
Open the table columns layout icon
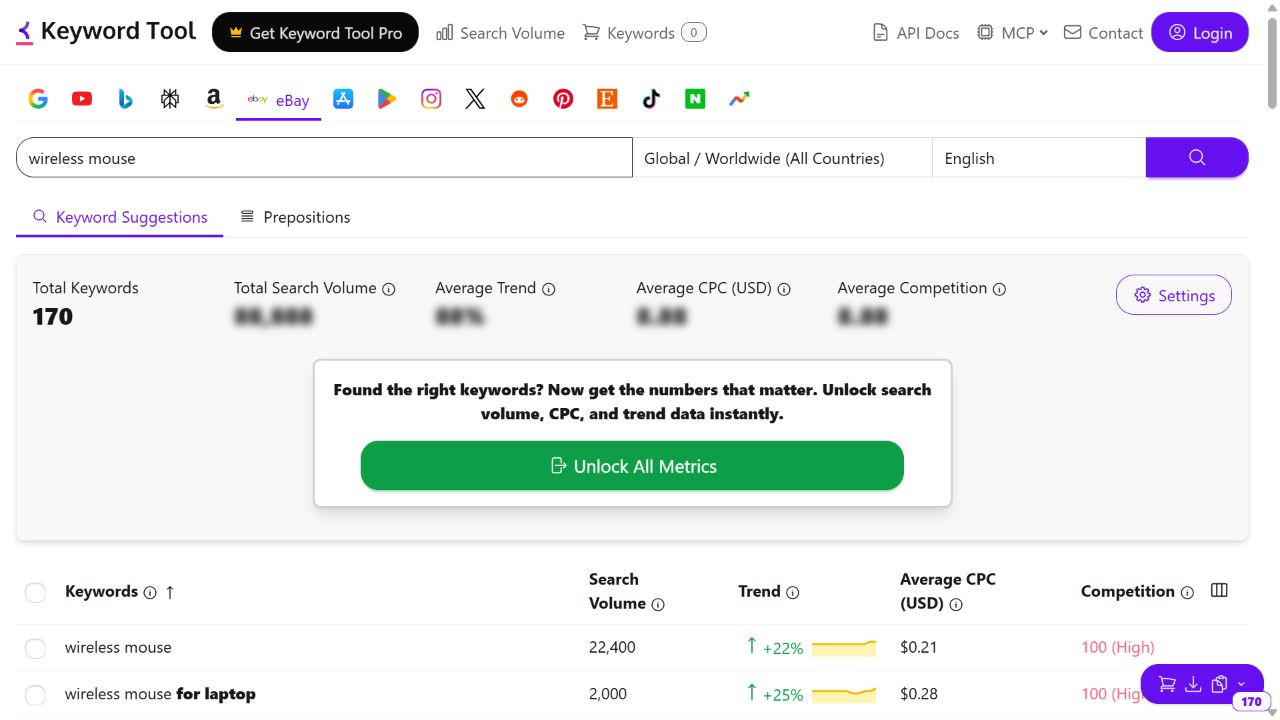1219,590
